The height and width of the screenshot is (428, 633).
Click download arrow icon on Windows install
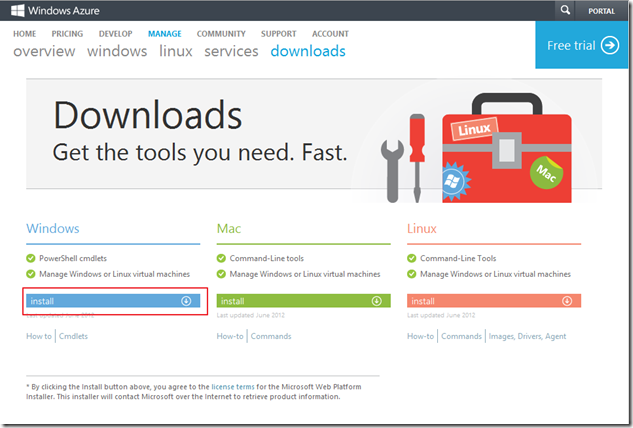pos(186,301)
